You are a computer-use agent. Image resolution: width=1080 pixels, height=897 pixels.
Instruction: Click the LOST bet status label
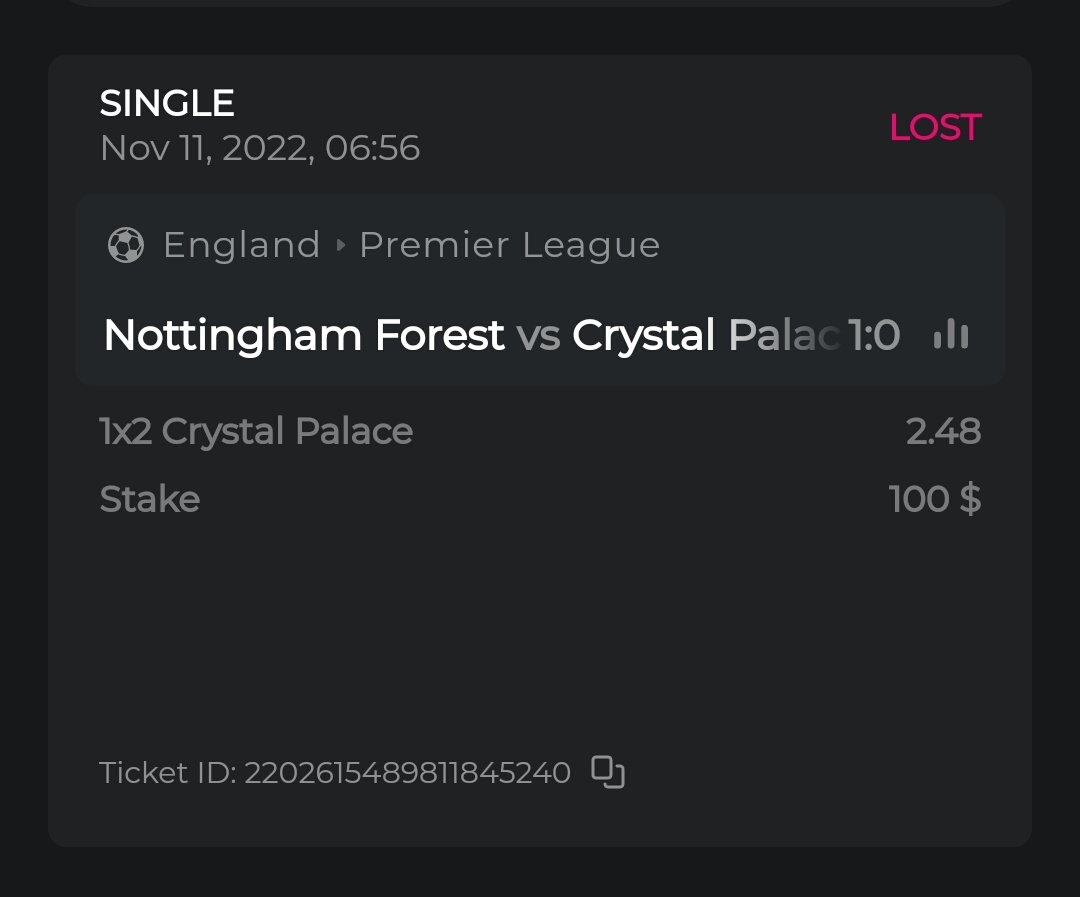click(x=935, y=127)
